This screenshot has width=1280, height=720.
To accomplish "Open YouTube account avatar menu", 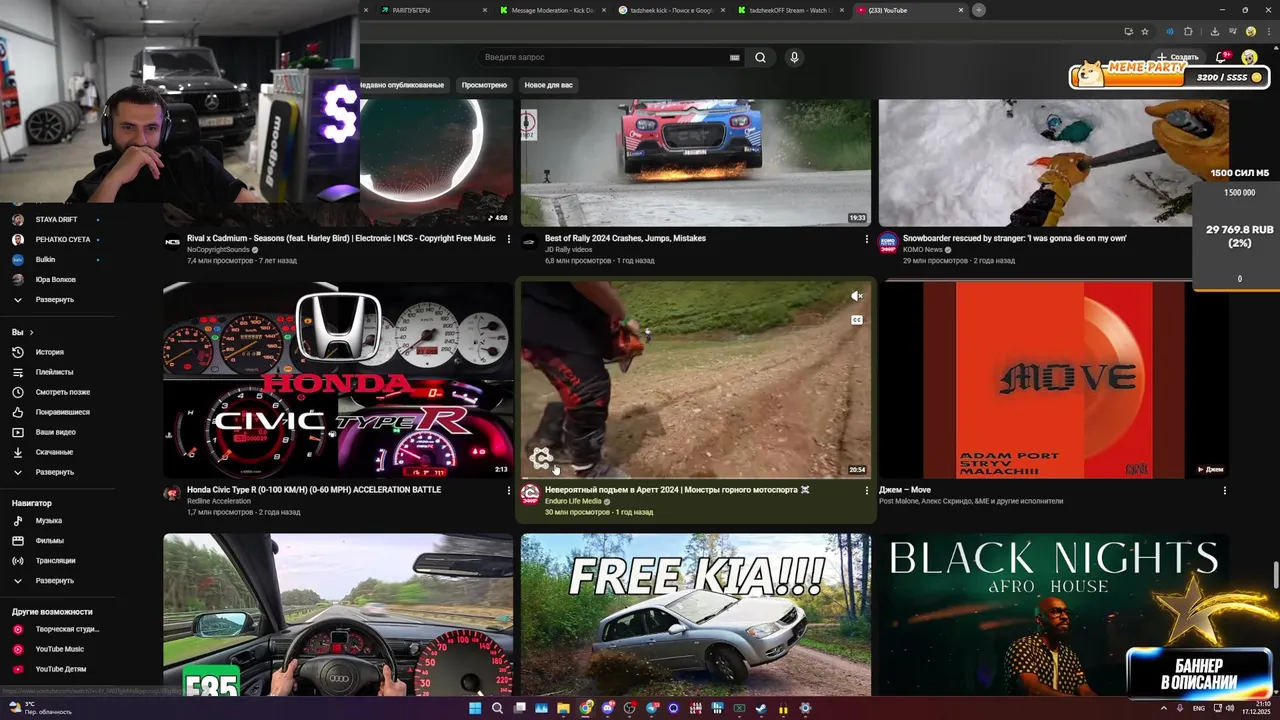I will click(x=1249, y=57).
